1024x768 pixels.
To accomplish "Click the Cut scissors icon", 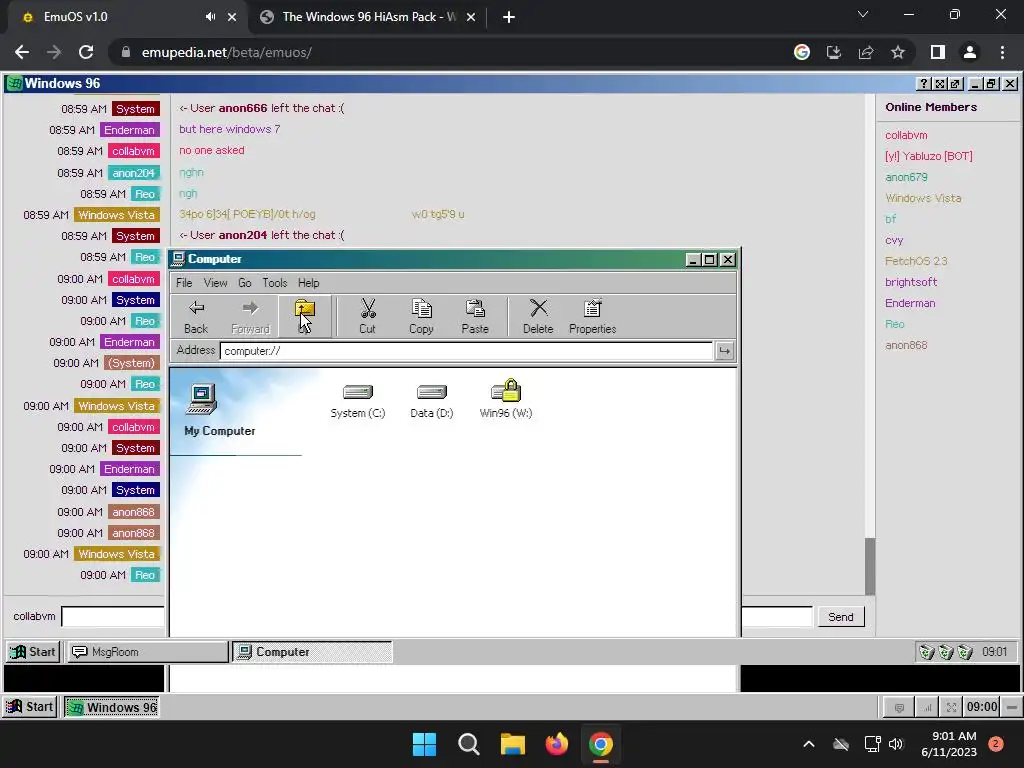I will (368, 316).
